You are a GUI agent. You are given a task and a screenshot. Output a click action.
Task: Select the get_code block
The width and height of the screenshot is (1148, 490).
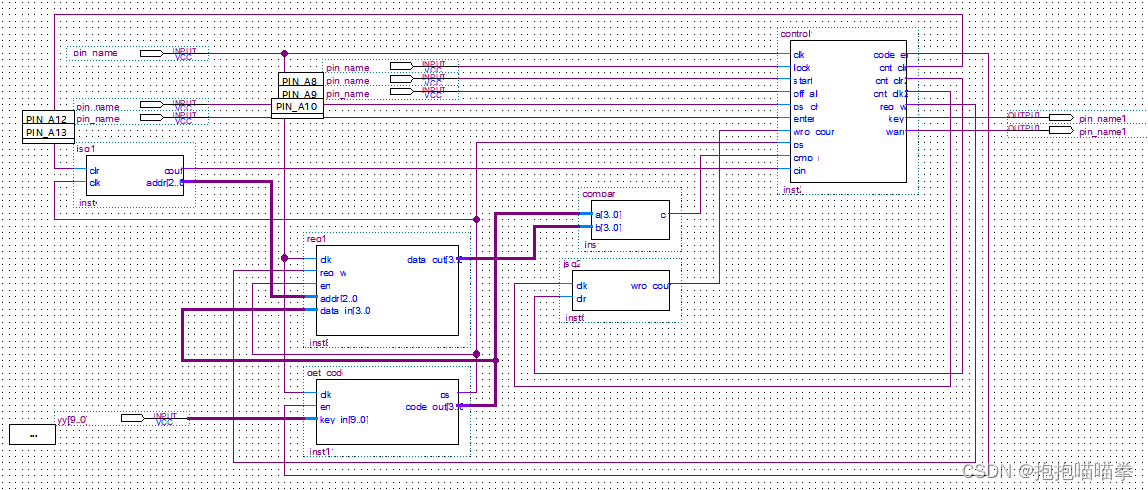point(389,412)
